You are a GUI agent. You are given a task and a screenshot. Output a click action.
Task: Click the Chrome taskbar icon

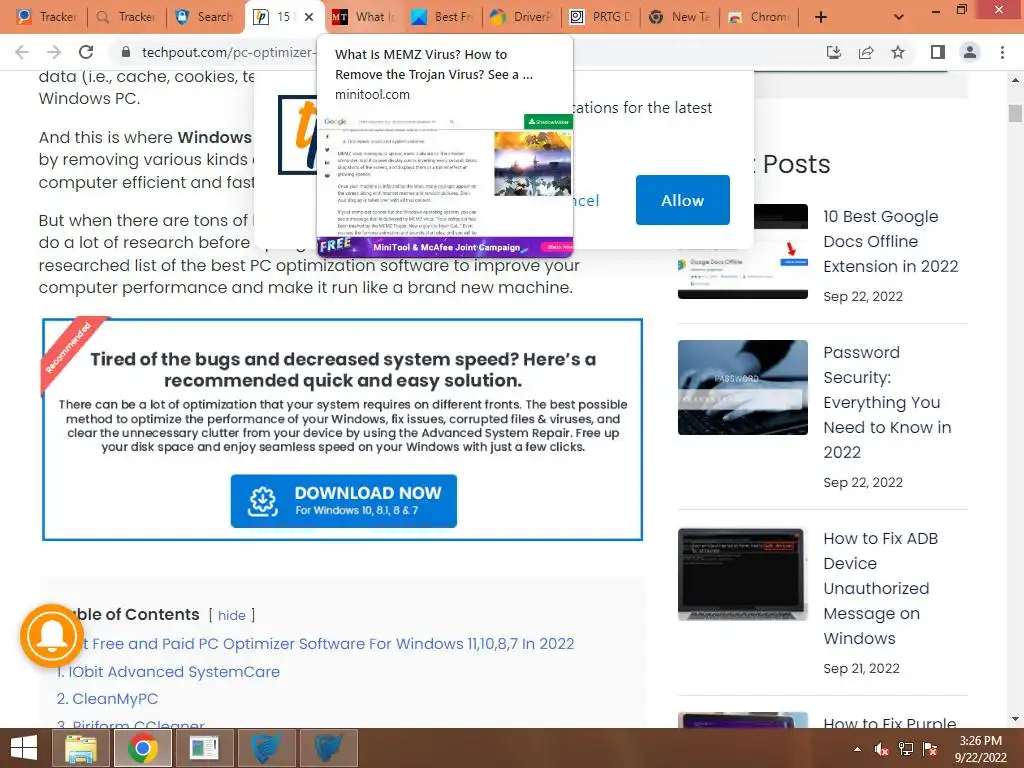[x=142, y=748]
